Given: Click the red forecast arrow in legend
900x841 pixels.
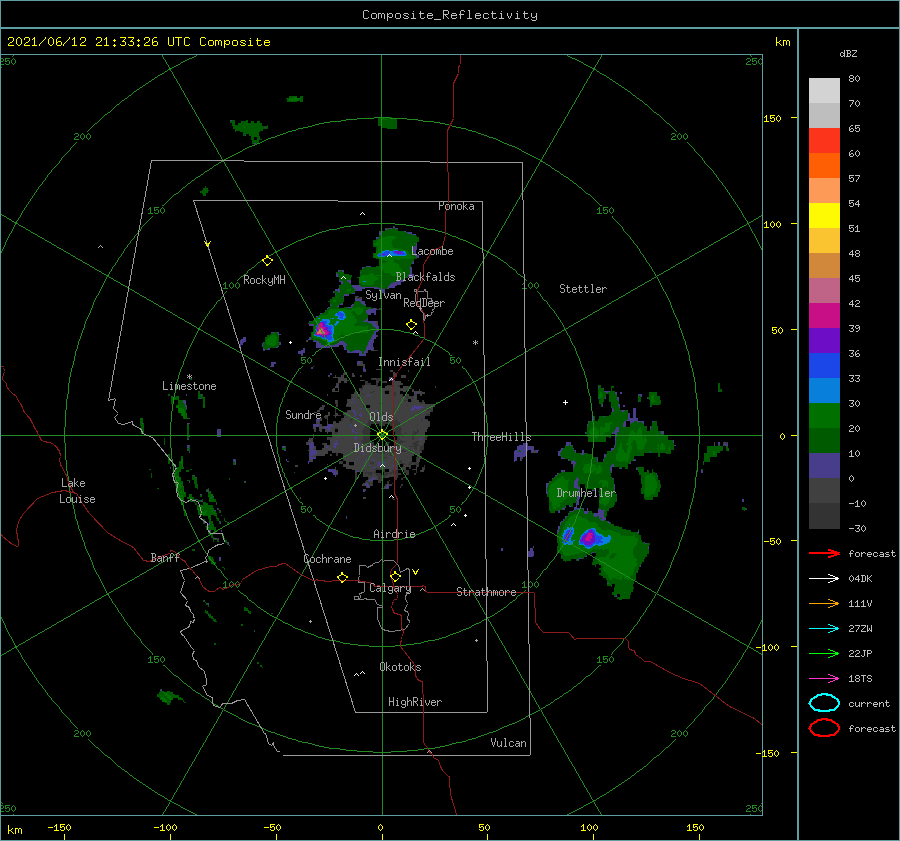Looking at the screenshot, I should tap(824, 553).
